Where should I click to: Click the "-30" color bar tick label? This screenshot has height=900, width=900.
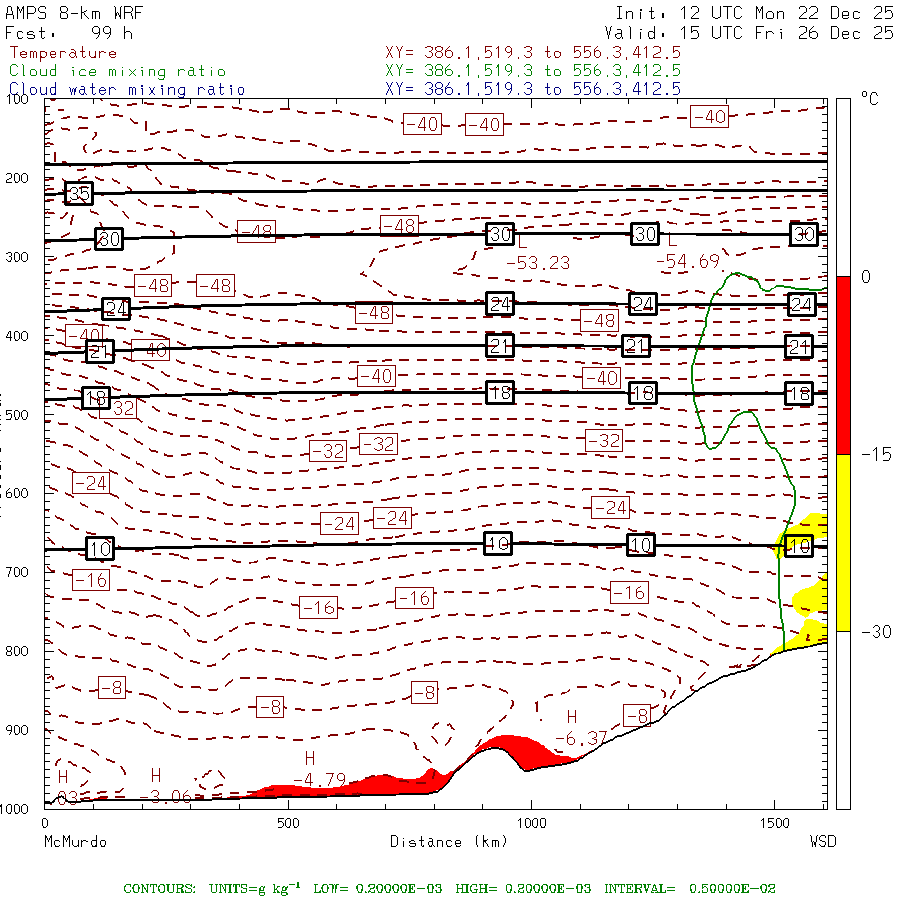click(x=876, y=632)
